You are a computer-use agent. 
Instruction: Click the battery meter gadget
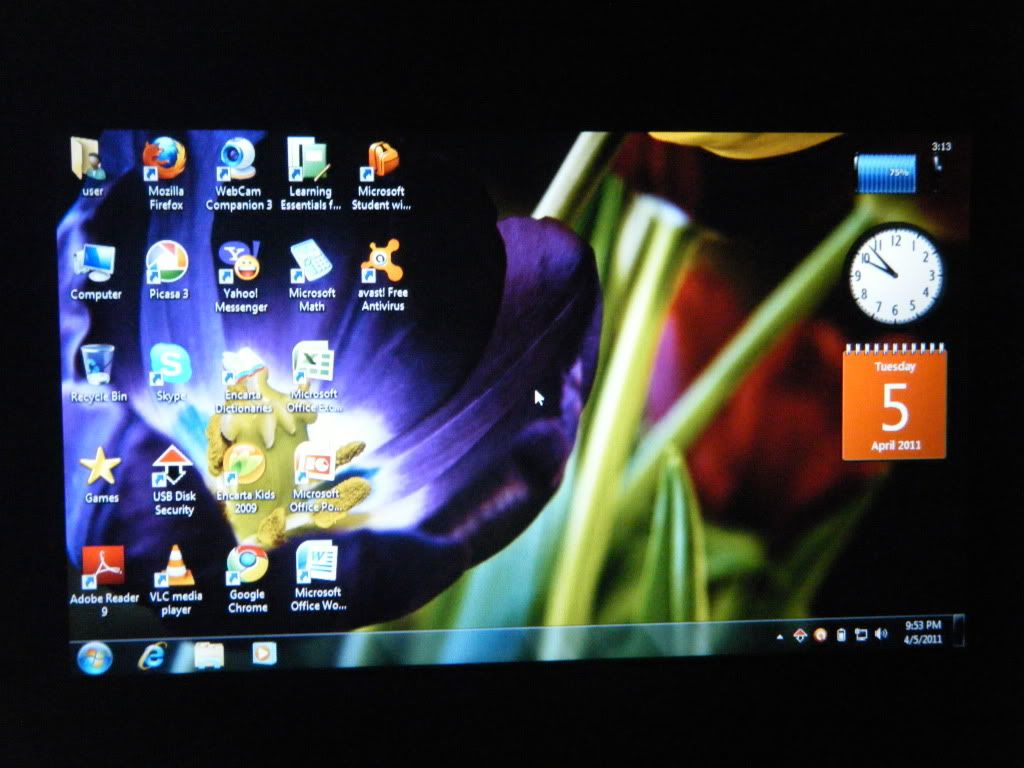click(886, 173)
